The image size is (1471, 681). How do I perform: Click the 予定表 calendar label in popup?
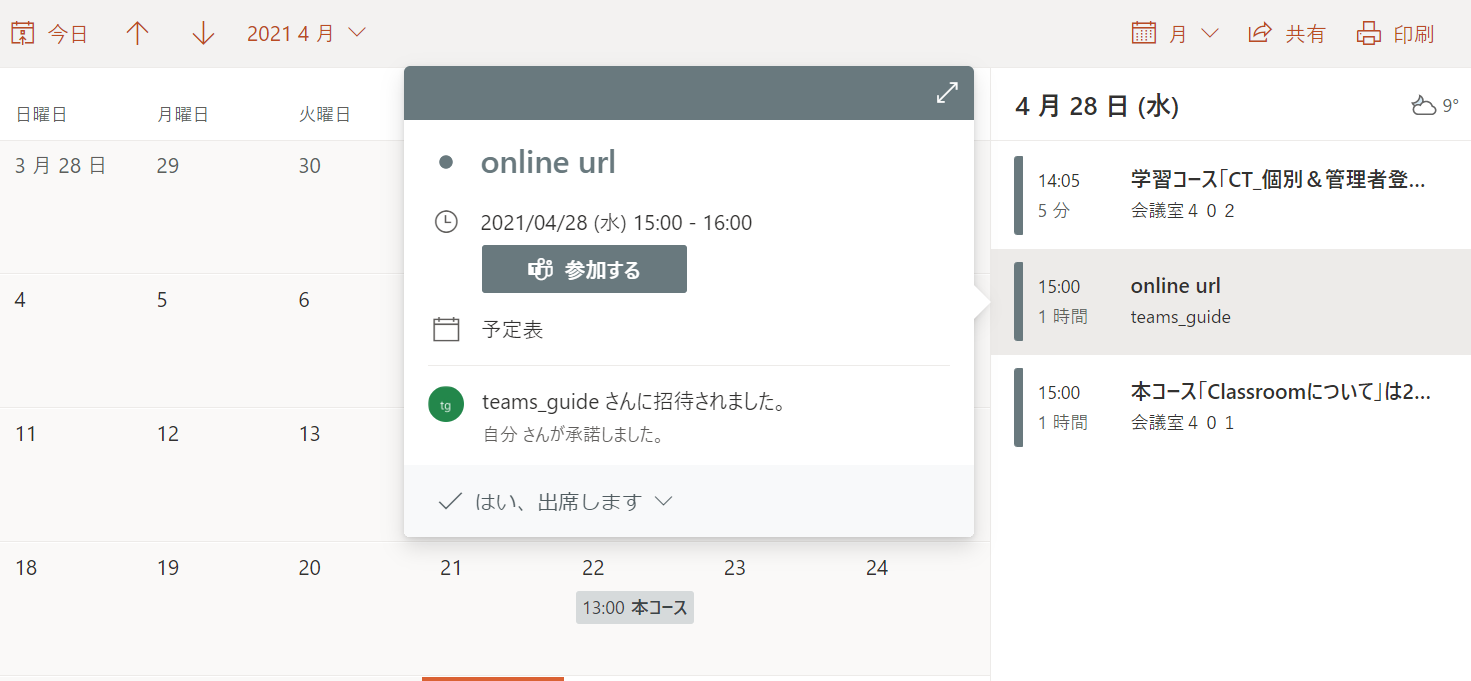pyautogui.click(x=513, y=330)
